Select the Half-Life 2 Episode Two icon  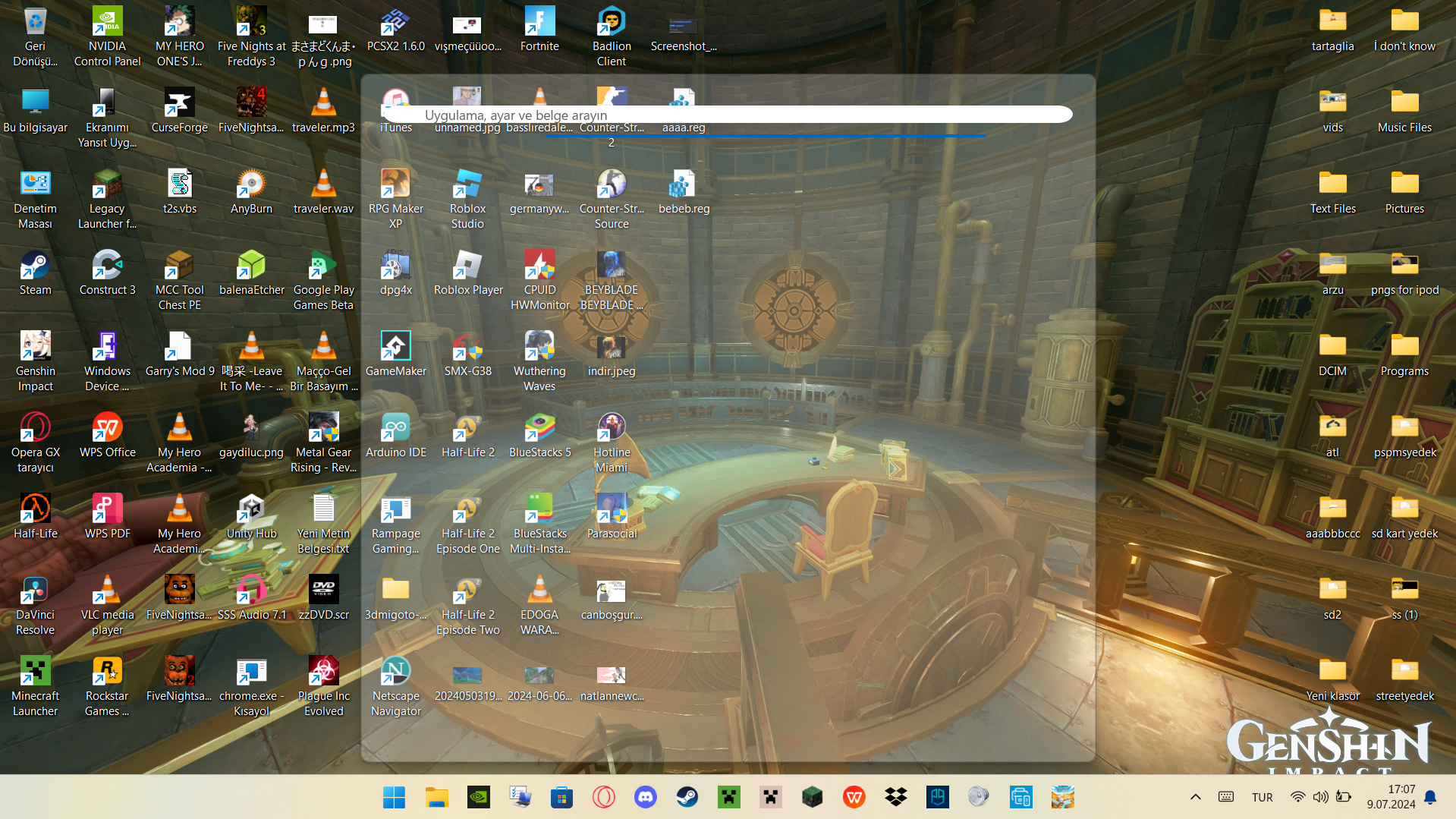tap(467, 605)
